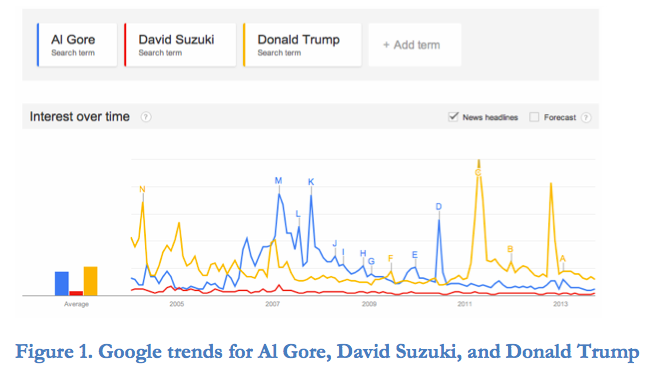649x369 pixels.
Task: Click headline marker D on the chart
Action: (439, 206)
